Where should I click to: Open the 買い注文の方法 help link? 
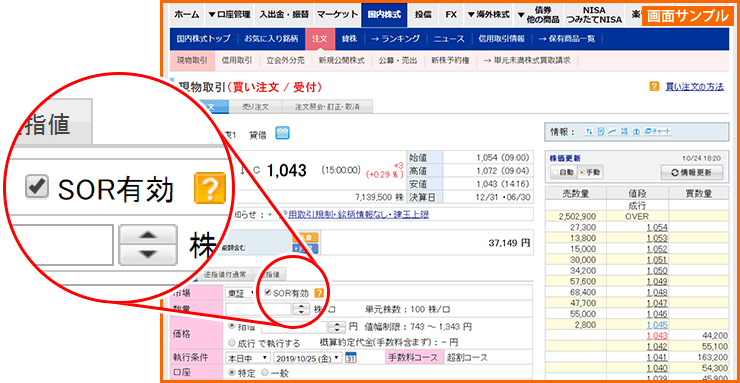point(694,87)
